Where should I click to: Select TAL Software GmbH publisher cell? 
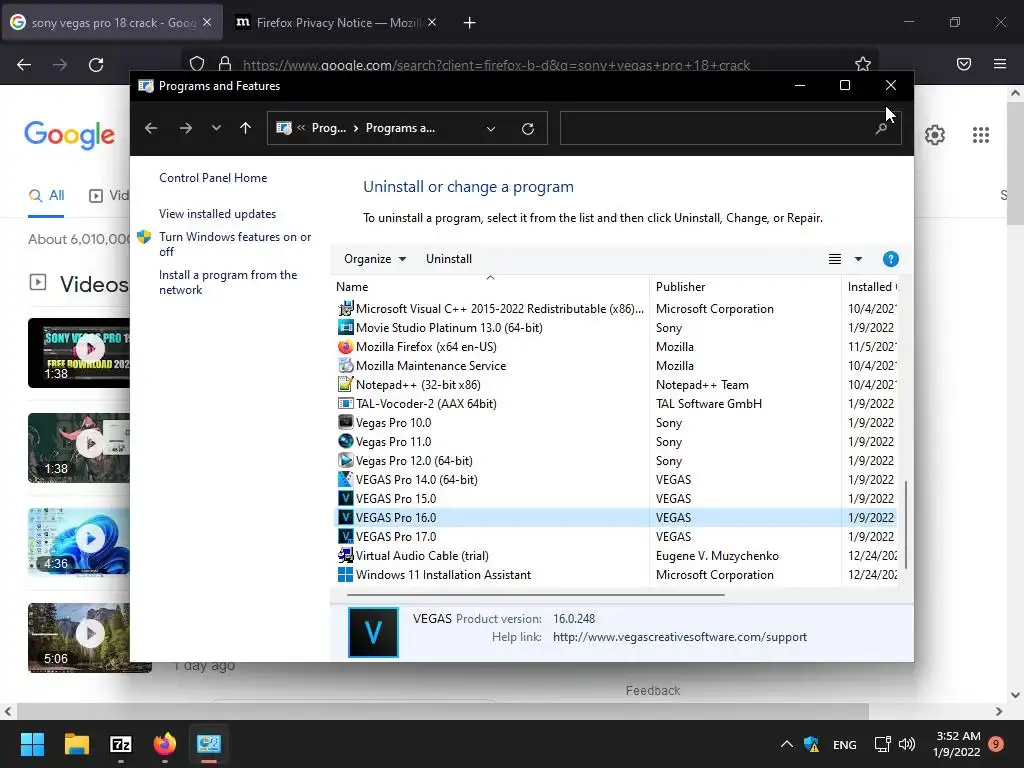pyautogui.click(x=709, y=404)
